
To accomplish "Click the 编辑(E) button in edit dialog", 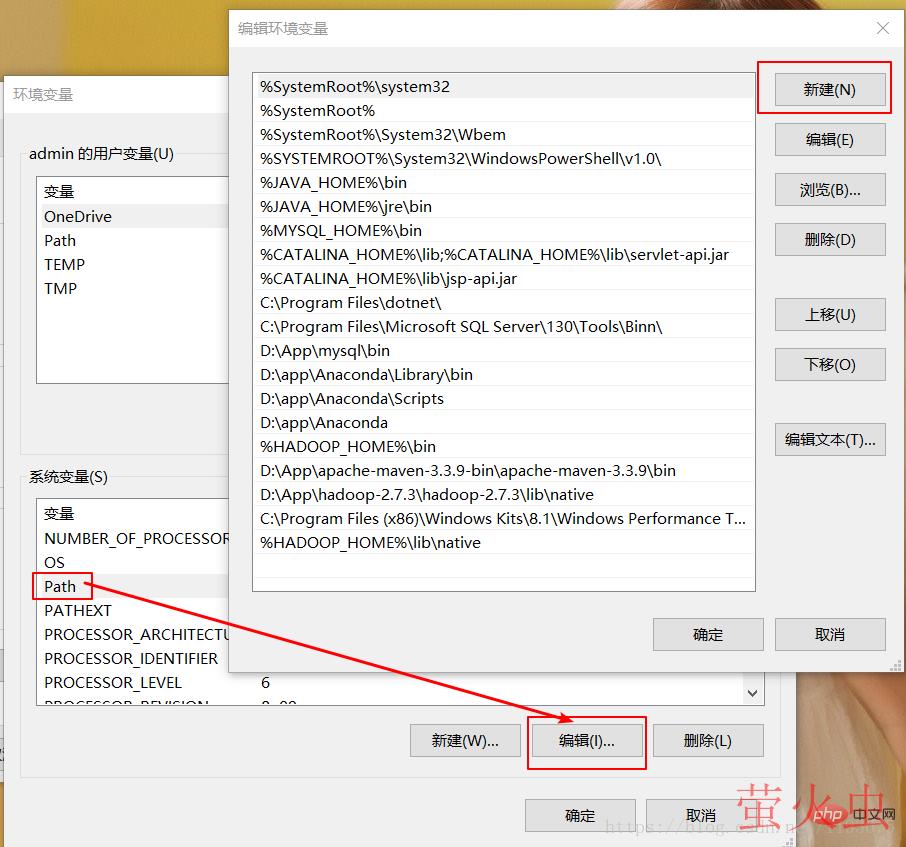I will coord(830,140).
